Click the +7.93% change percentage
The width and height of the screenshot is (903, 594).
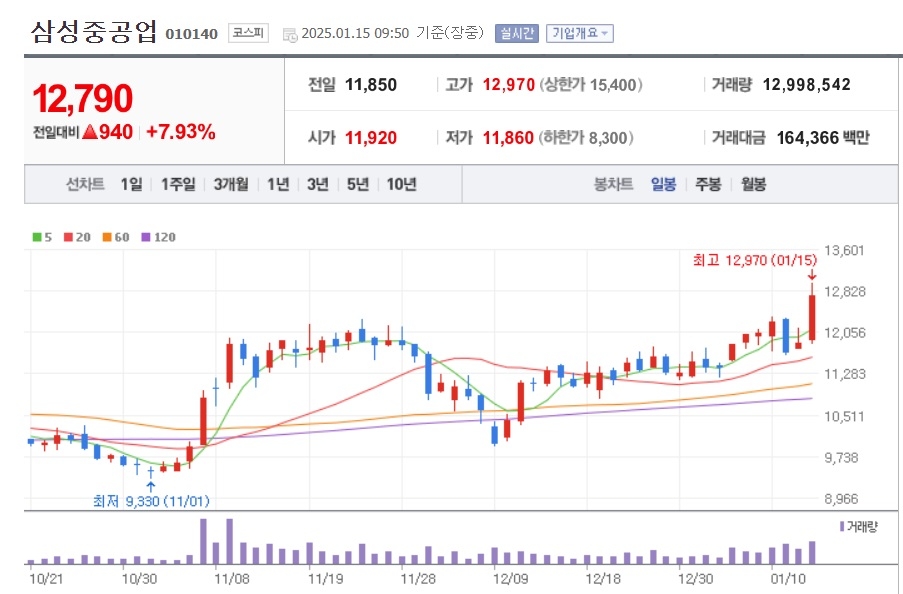[181, 132]
